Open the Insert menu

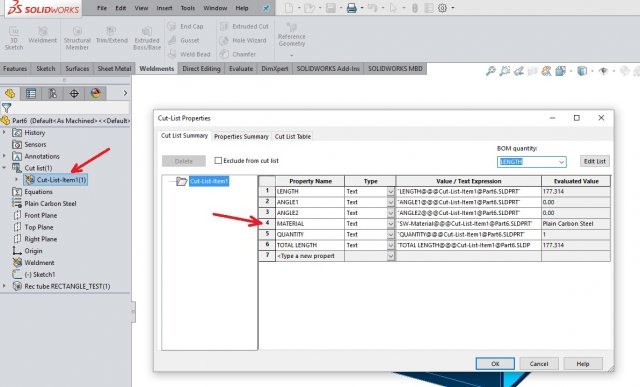click(164, 8)
